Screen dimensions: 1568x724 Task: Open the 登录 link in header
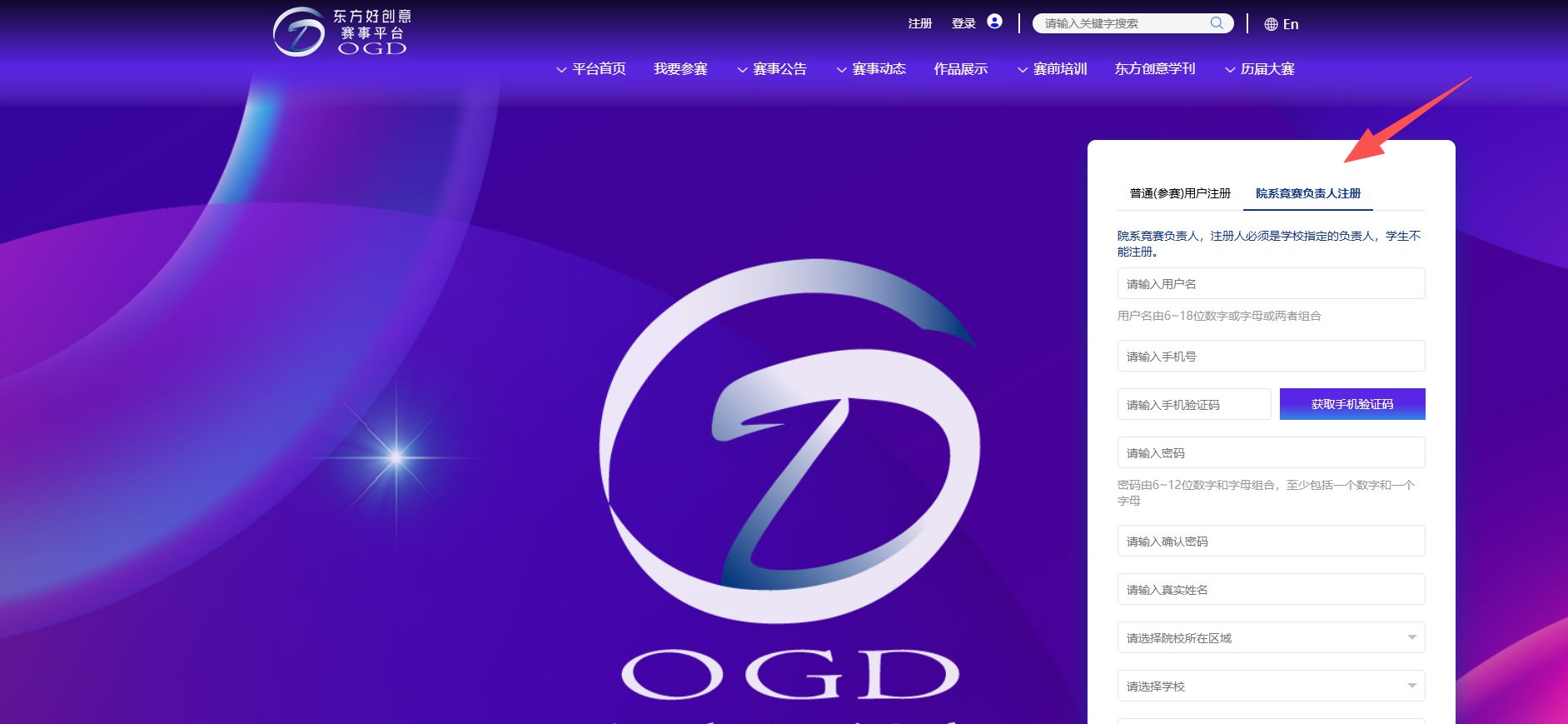click(x=963, y=23)
